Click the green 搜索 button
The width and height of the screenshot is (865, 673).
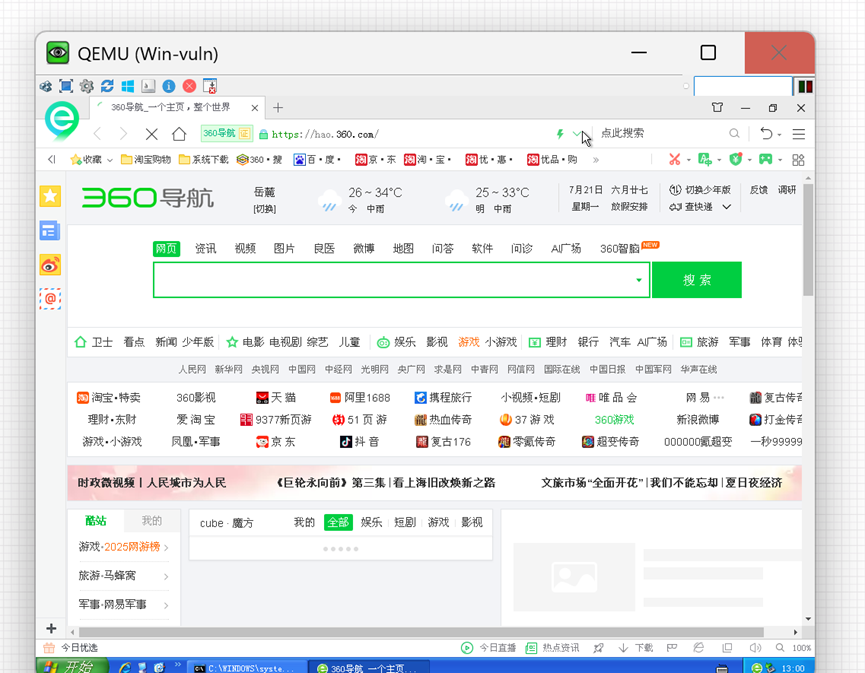(697, 280)
